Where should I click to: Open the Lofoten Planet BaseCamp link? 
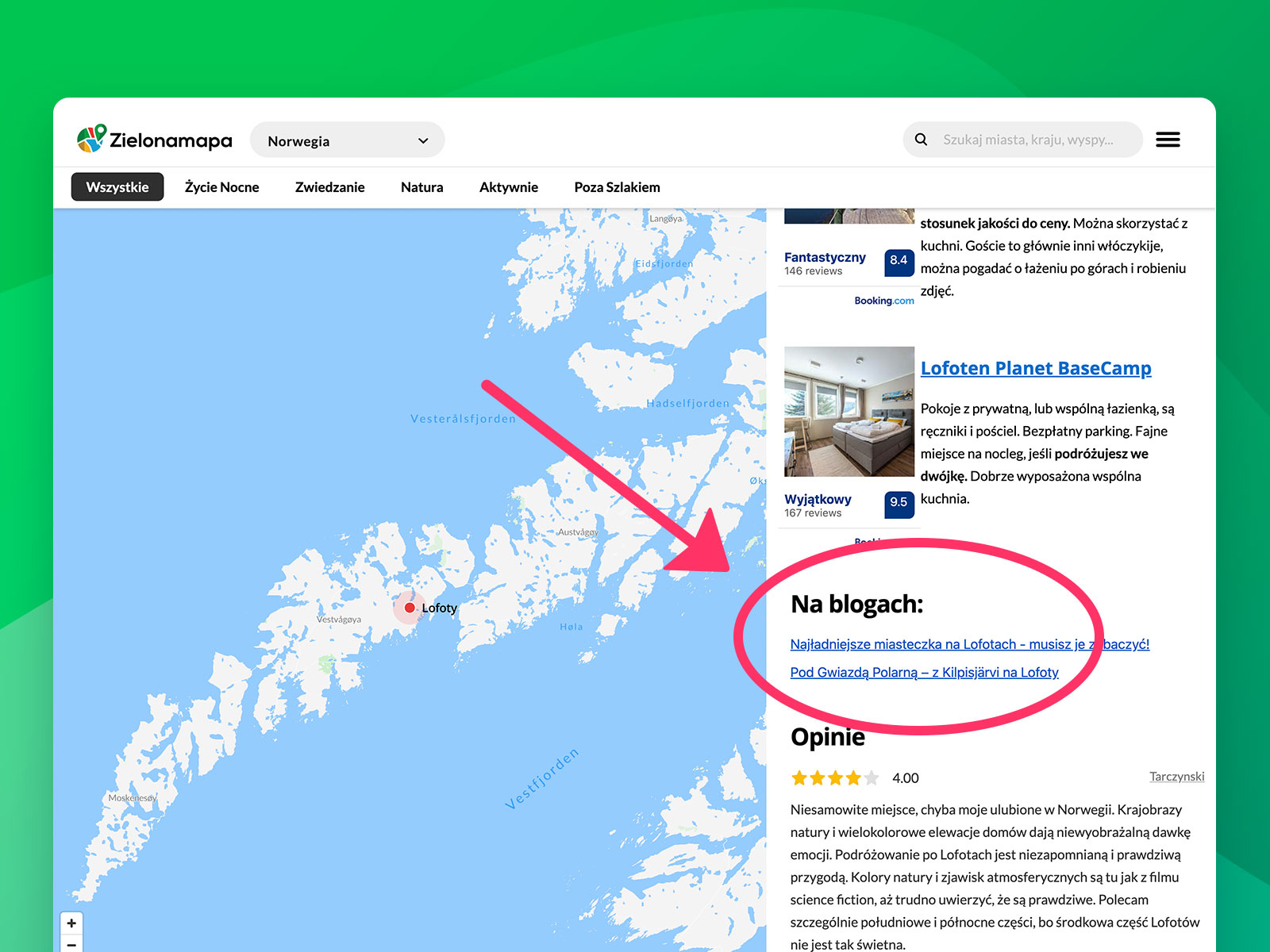point(1036,368)
